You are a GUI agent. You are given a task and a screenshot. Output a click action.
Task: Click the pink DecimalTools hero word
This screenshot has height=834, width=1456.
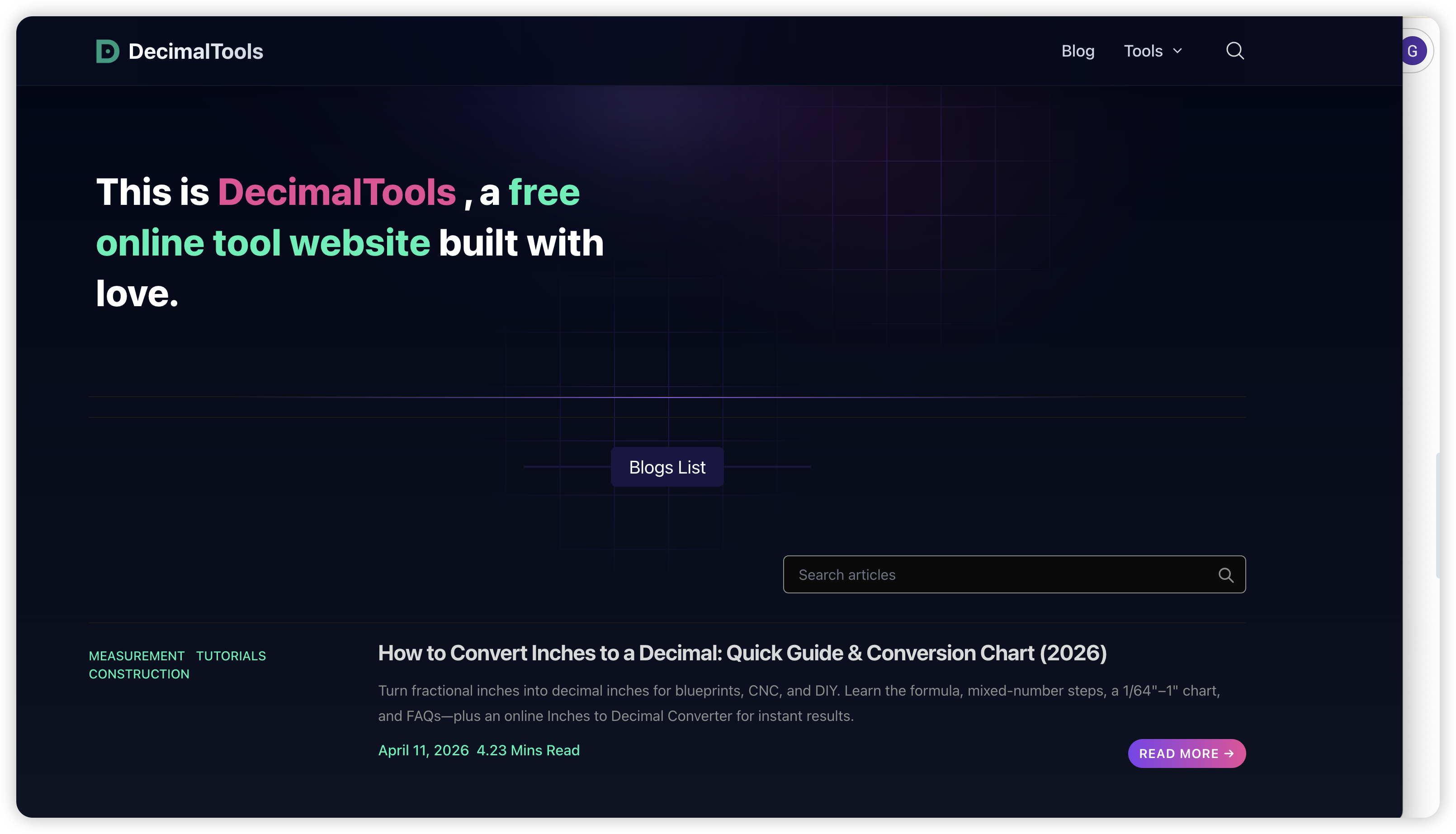tap(337, 192)
